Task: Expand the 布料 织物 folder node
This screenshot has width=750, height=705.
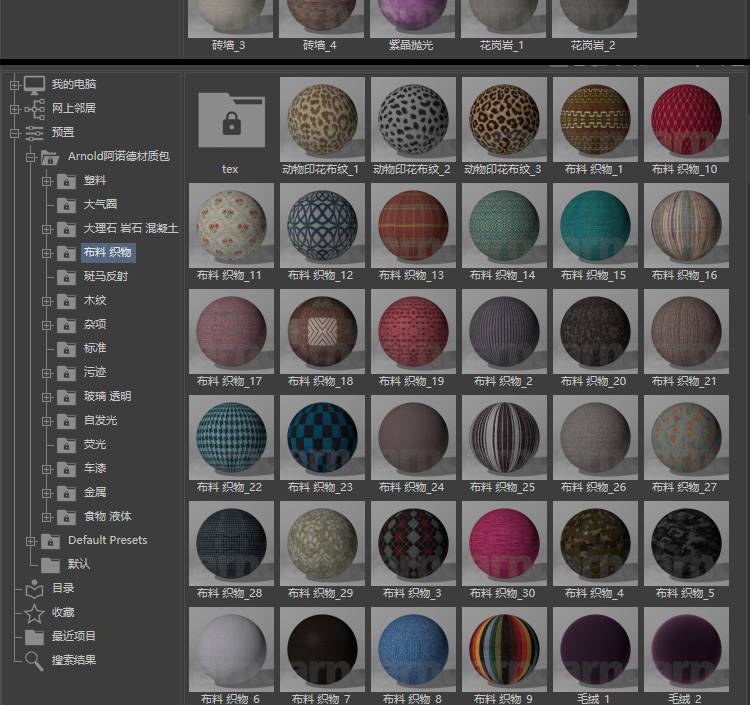Action: coord(46,253)
